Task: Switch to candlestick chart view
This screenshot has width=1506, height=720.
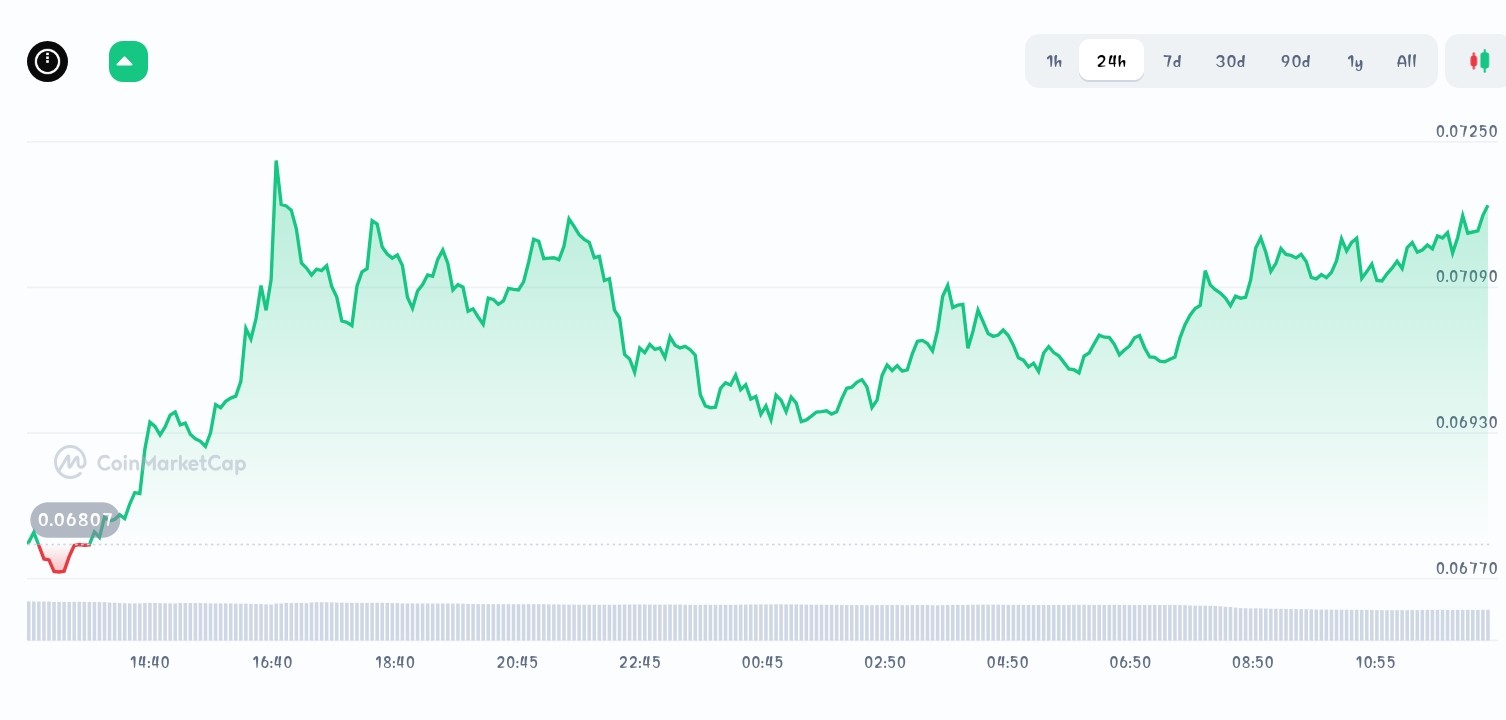Action: tap(1479, 61)
